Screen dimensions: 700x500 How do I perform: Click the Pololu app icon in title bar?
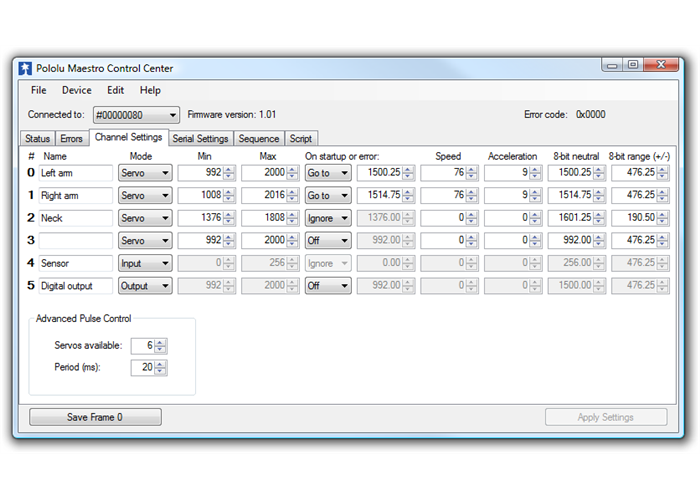tap(25, 68)
